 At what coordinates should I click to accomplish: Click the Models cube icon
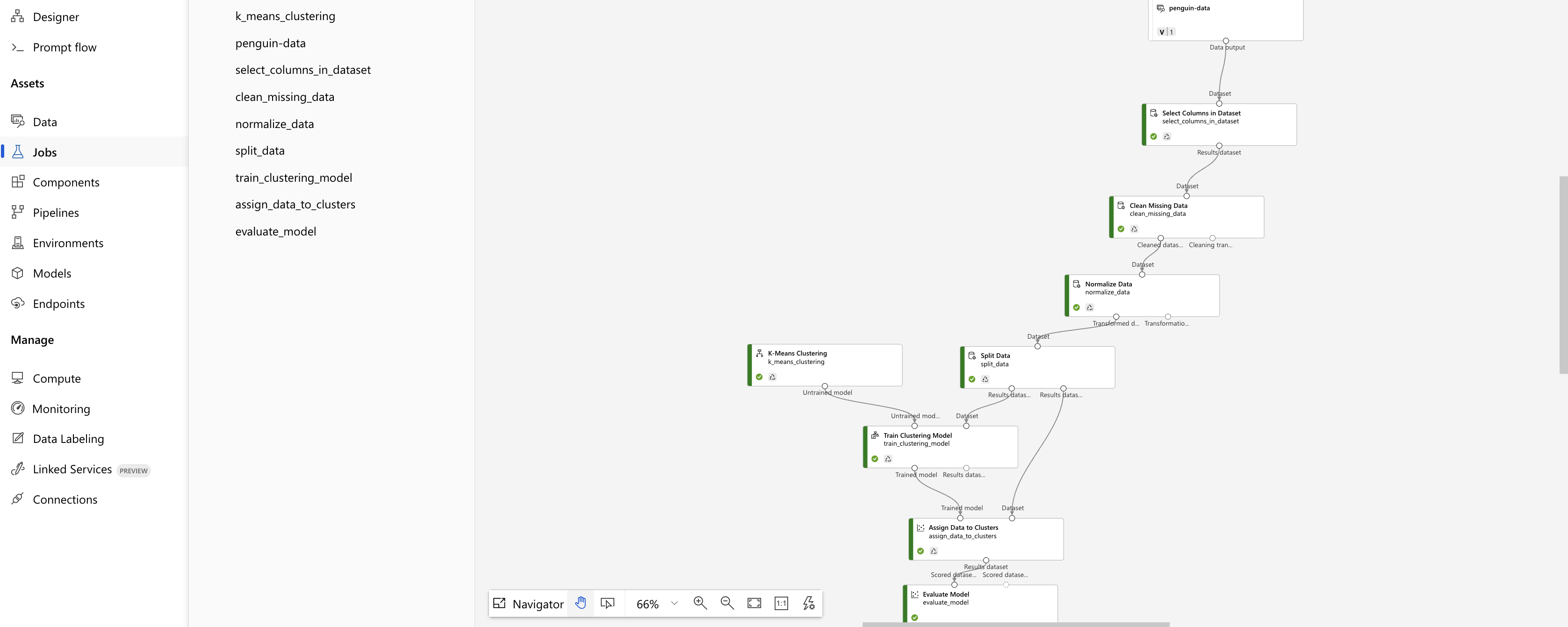tap(18, 273)
